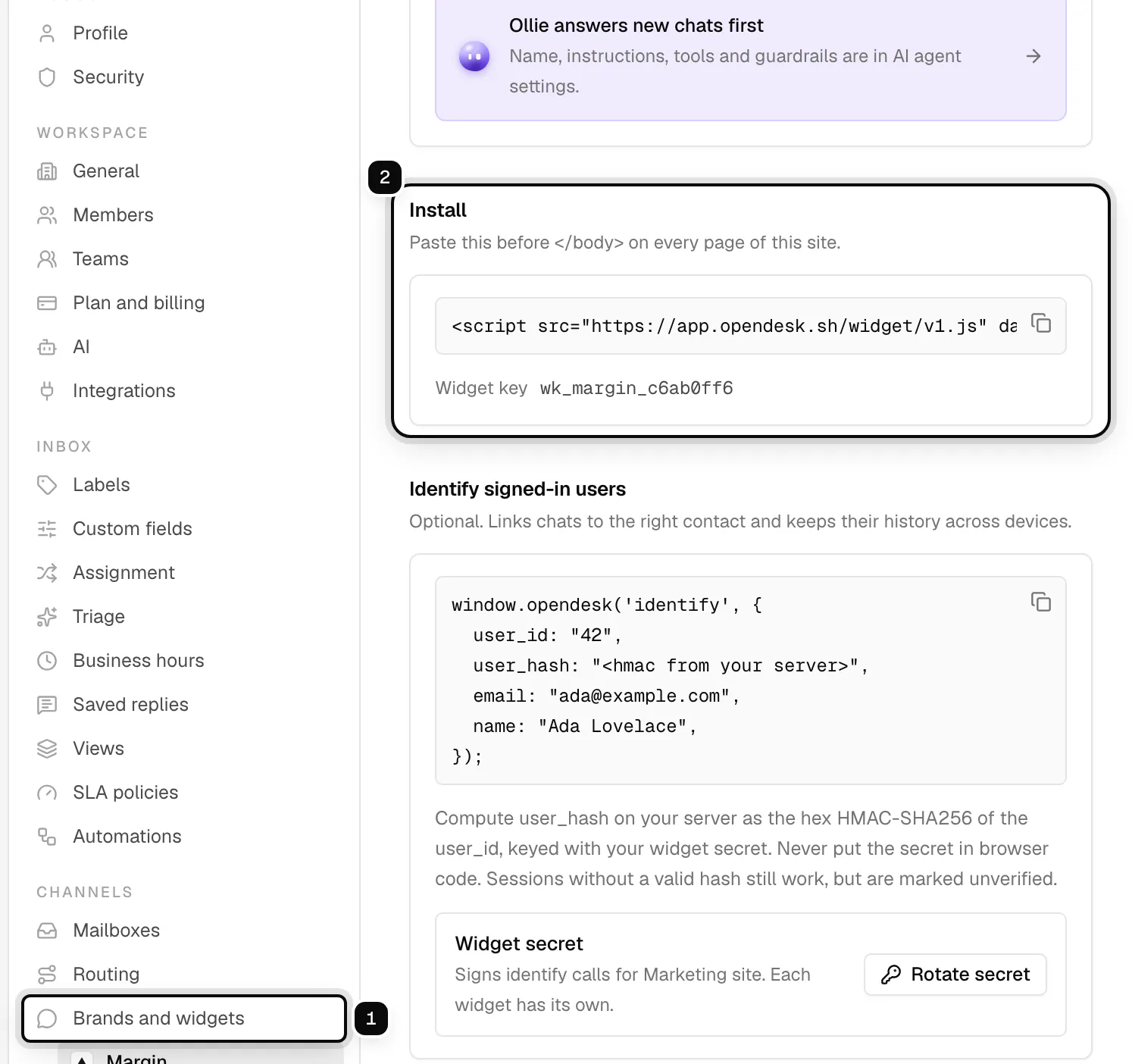This screenshot has height=1064, width=1132.
Task: Open the Labels settings
Action: [183, 485]
